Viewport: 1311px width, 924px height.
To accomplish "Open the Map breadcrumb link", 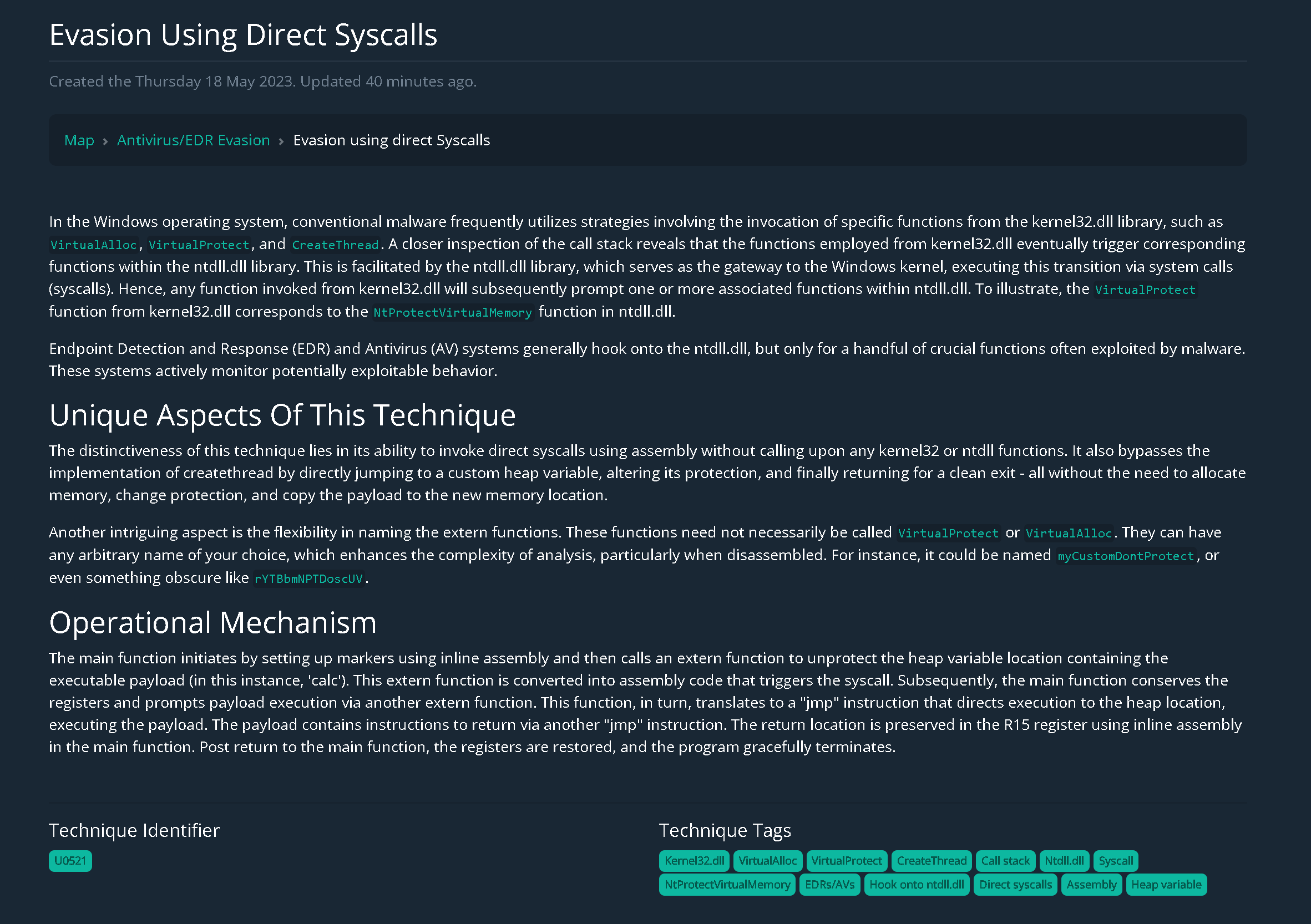I will coord(79,140).
